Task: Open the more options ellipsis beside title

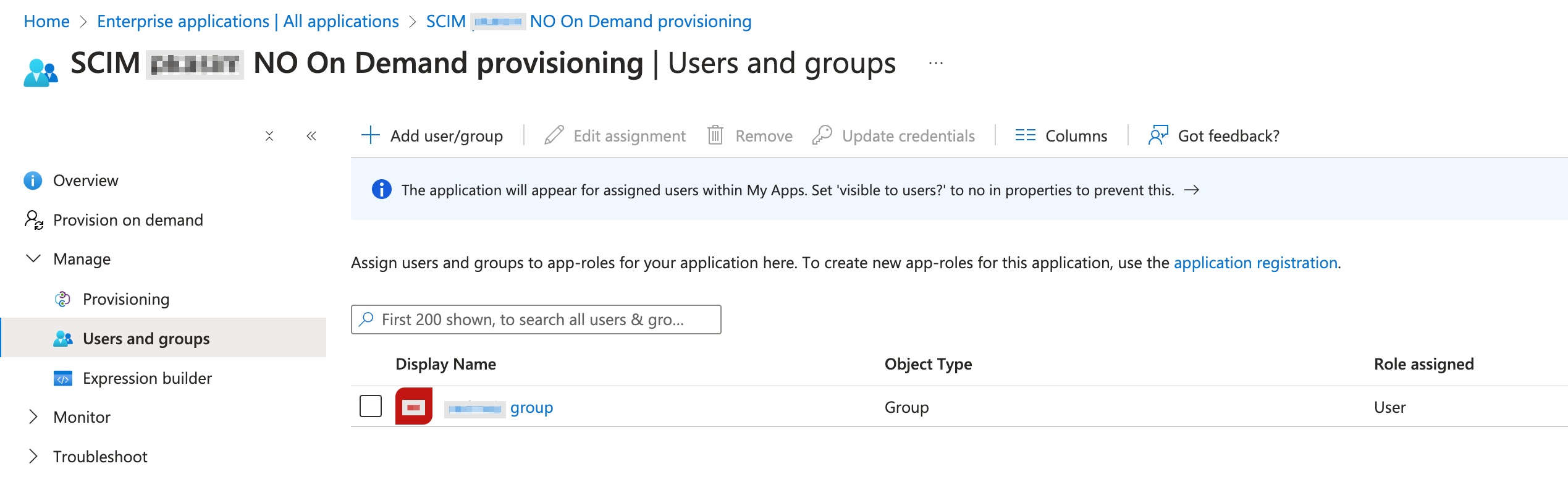Action: pos(936,63)
